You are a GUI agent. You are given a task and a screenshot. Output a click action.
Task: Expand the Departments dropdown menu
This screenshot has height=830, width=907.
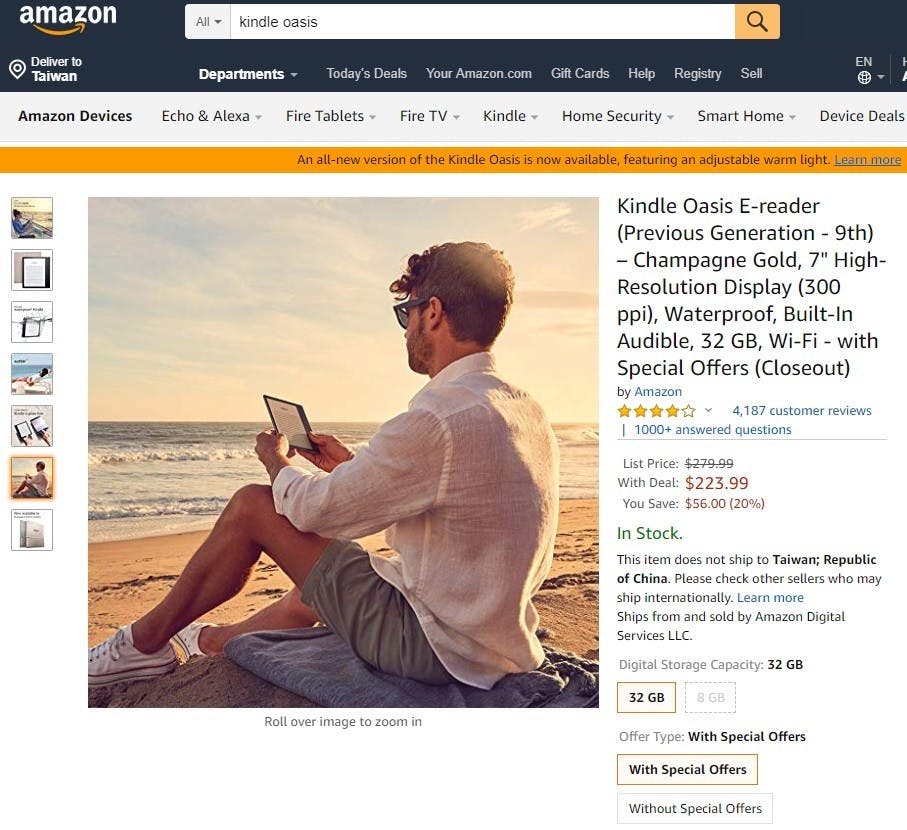pyautogui.click(x=248, y=74)
